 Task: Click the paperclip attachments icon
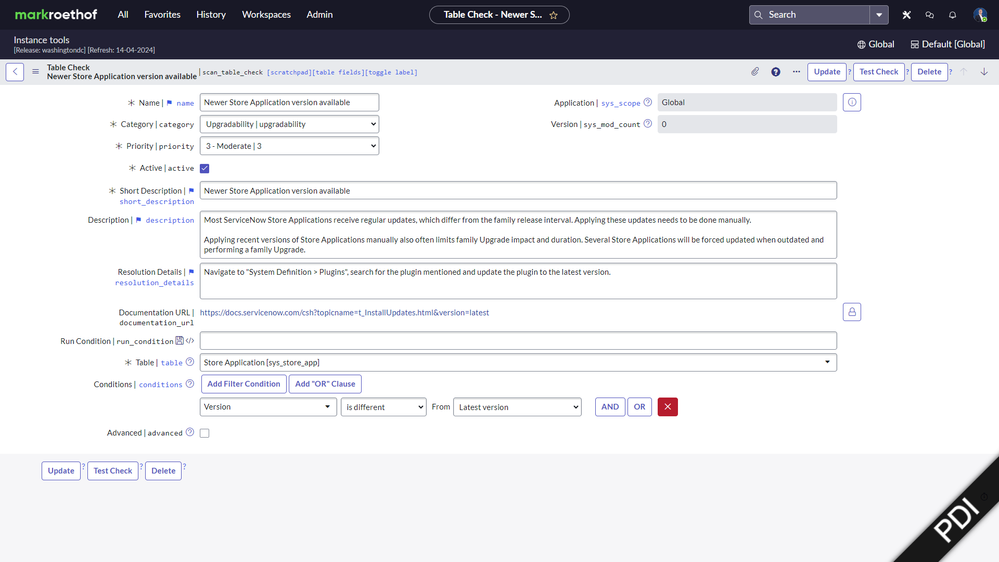pyautogui.click(x=755, y=72)
